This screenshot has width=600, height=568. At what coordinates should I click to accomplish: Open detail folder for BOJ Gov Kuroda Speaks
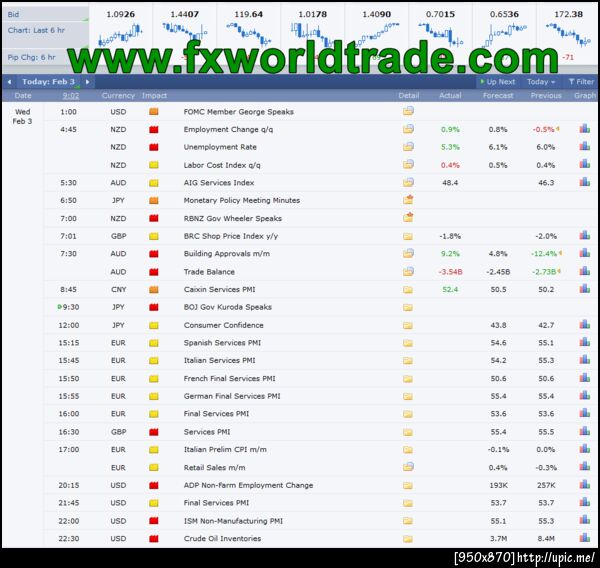point(408,307)
